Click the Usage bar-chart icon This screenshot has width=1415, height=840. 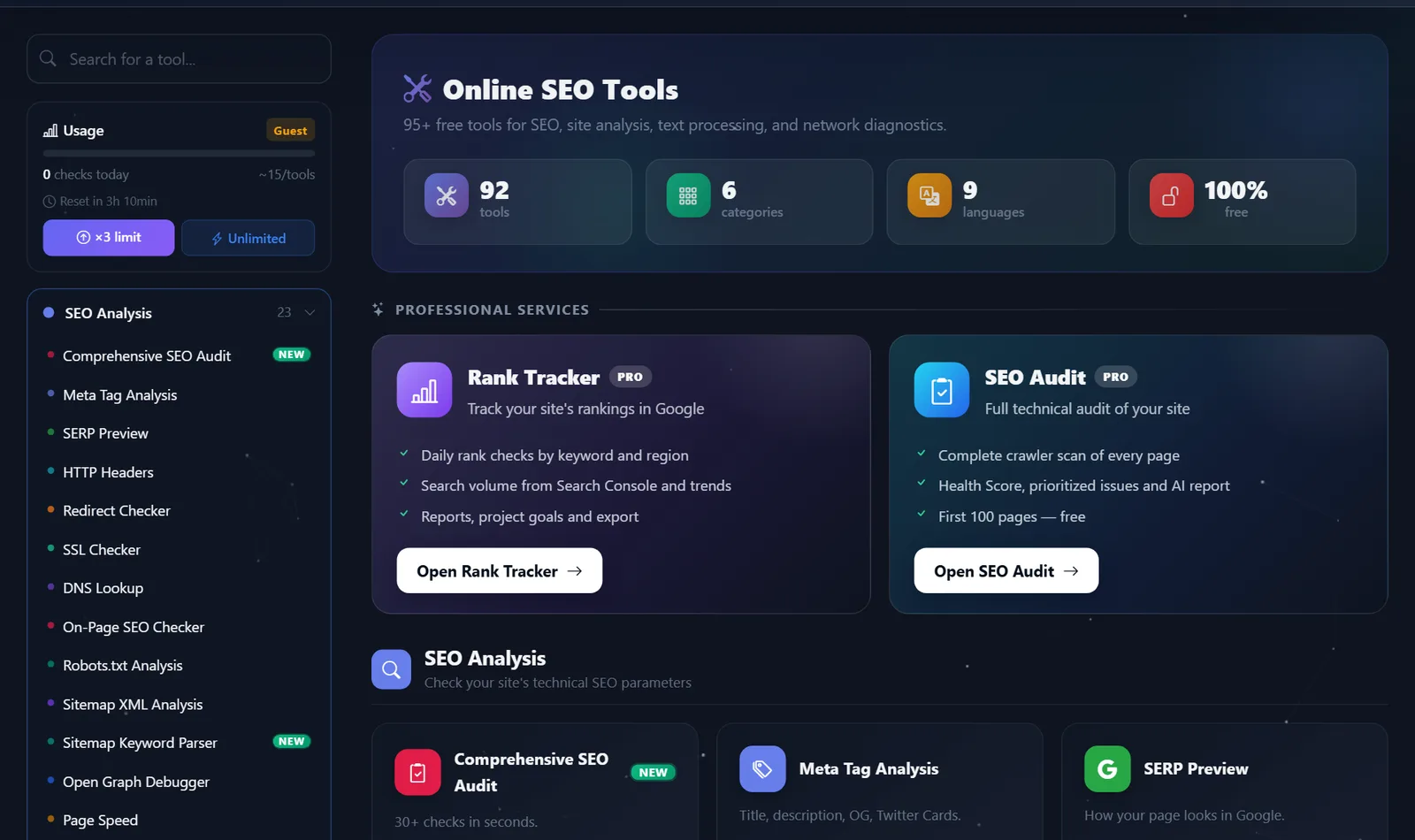click(50, 131)
